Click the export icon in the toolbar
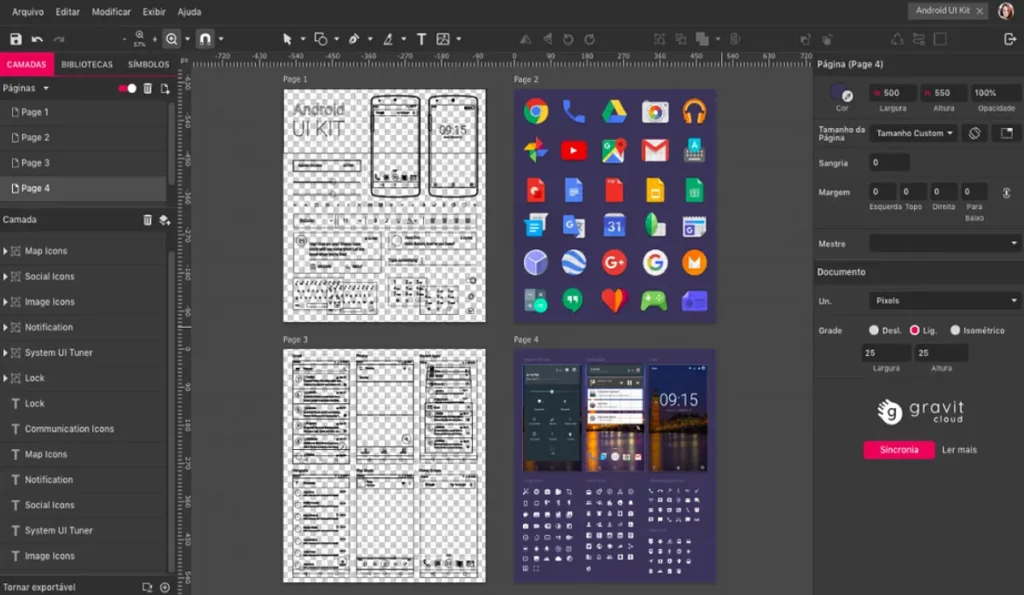1024x595 pixels. pos(1010,39)
